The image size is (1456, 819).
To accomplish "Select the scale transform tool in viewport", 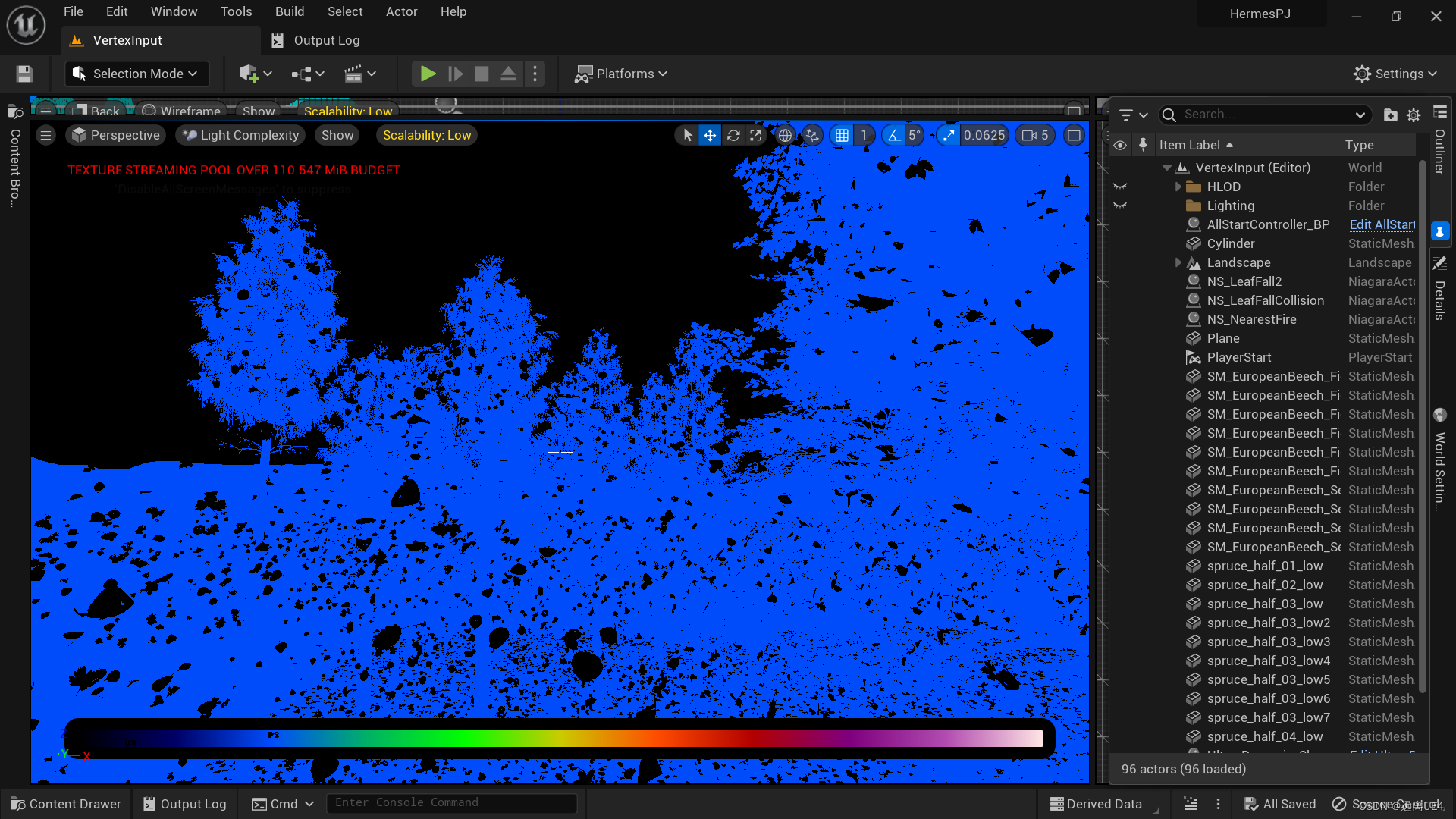I will (755, 135).
